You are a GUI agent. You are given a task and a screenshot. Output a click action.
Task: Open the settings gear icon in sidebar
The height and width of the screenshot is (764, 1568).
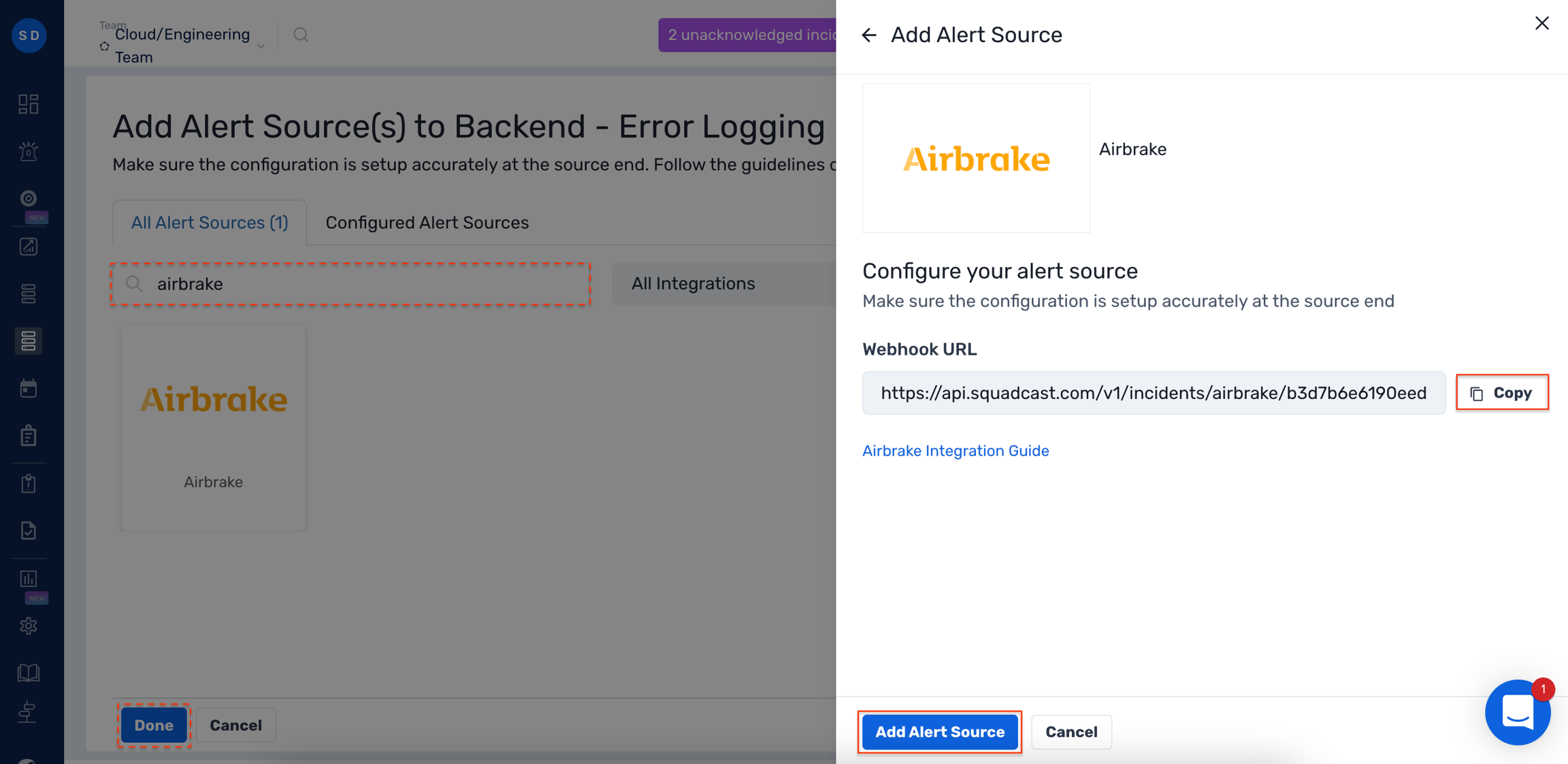(29, 626)
